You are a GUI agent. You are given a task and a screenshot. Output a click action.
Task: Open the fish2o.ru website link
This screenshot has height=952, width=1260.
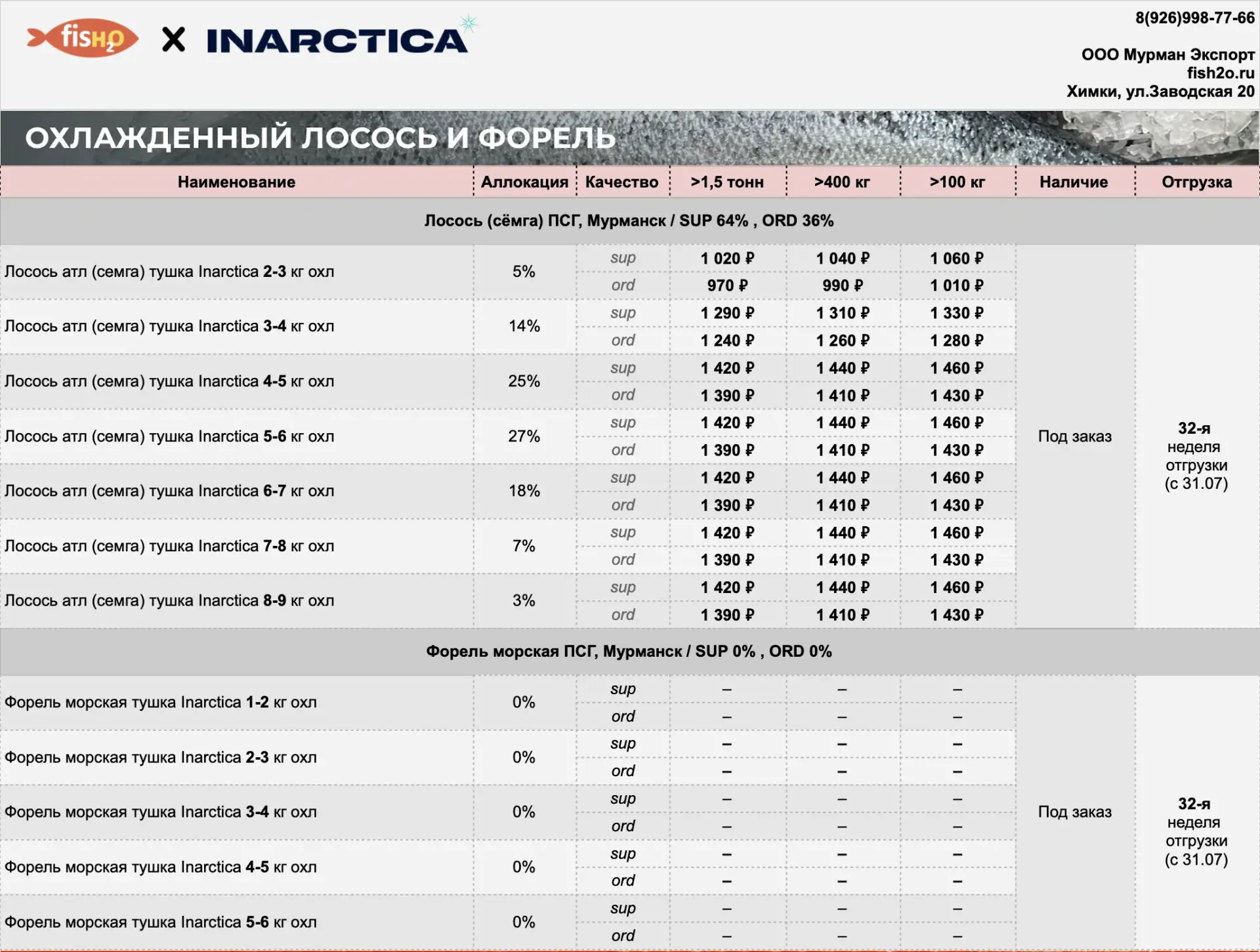(1220, 73)
